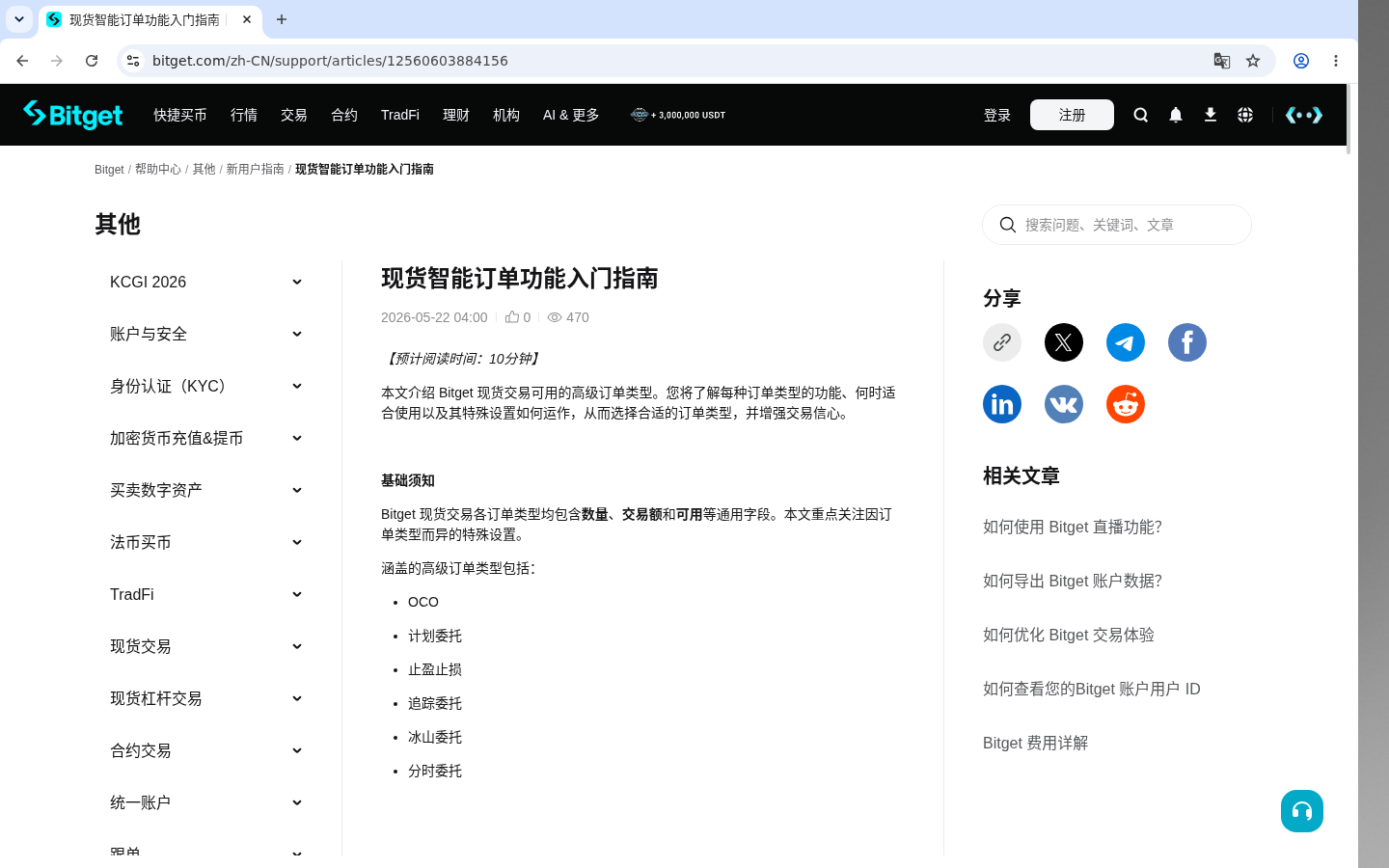Open TradFi header nav item

tap(400, 115)
